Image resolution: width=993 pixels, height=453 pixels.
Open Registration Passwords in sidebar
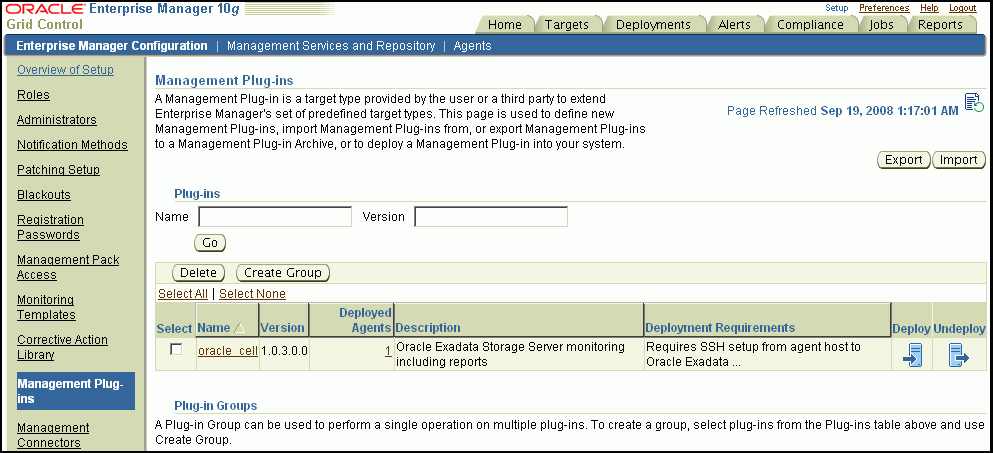click(50, 227)
